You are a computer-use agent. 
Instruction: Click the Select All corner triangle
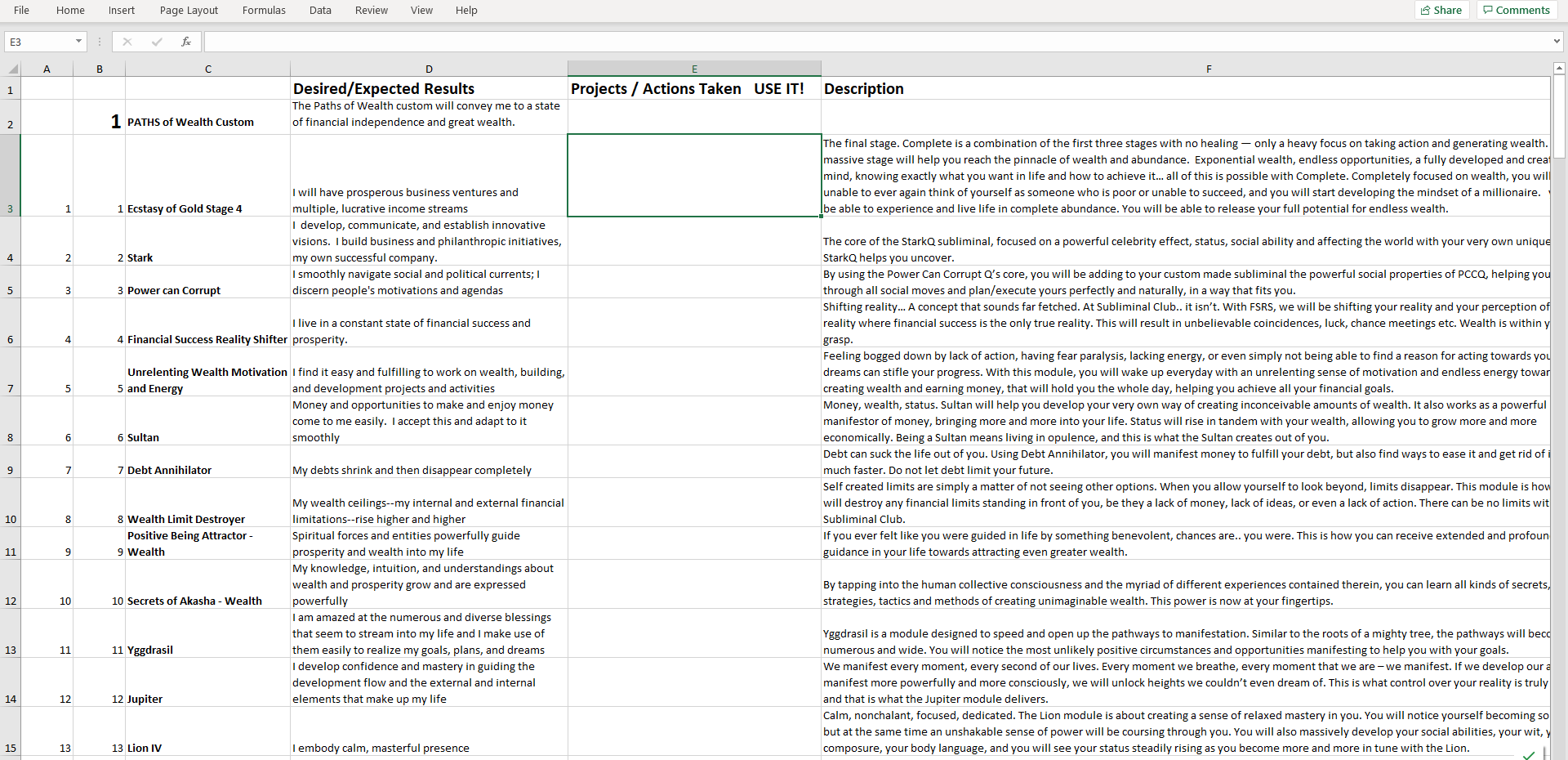click(x=12, y=69)
